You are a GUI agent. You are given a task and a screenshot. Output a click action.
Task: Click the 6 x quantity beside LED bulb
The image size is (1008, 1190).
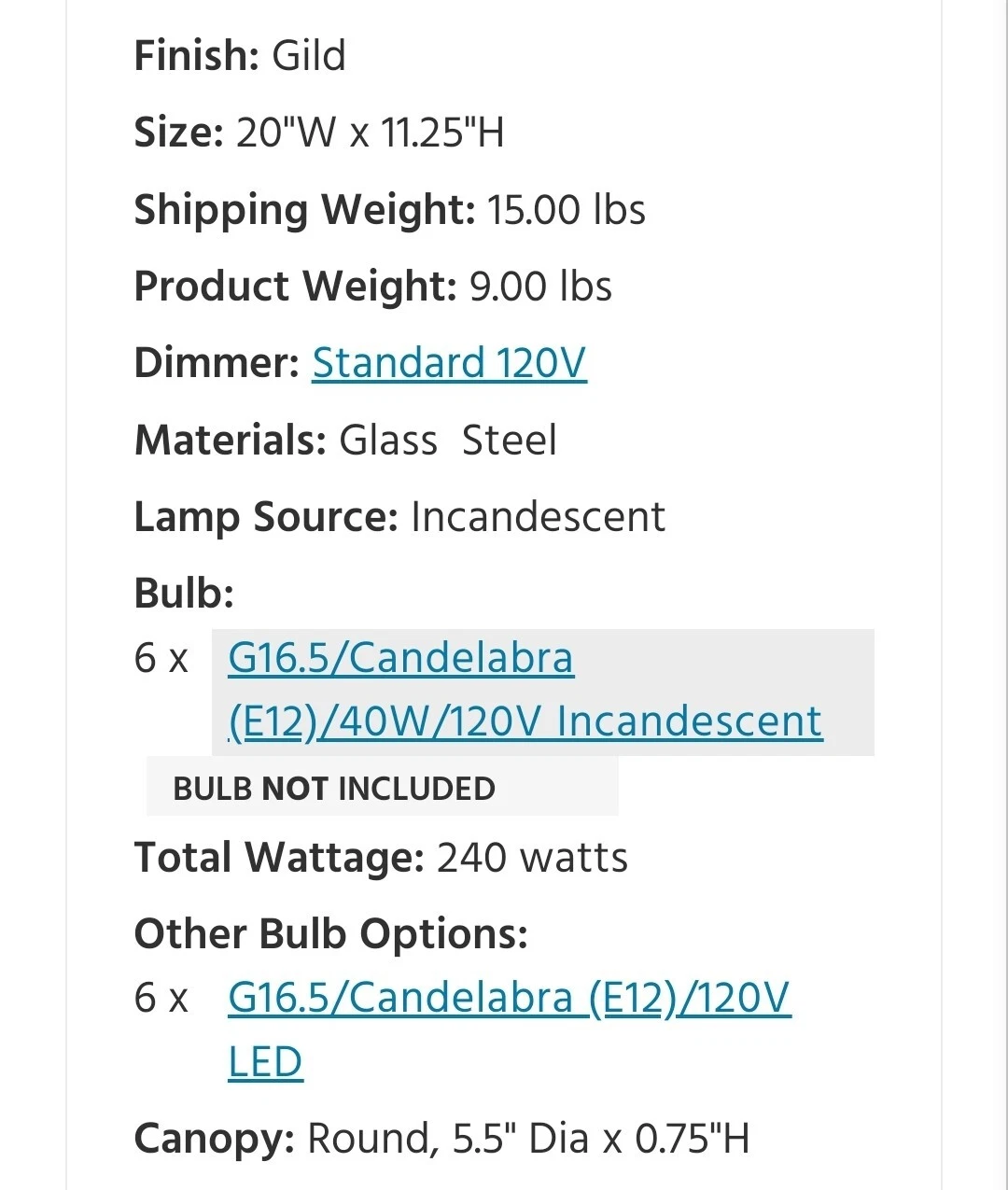161,999
